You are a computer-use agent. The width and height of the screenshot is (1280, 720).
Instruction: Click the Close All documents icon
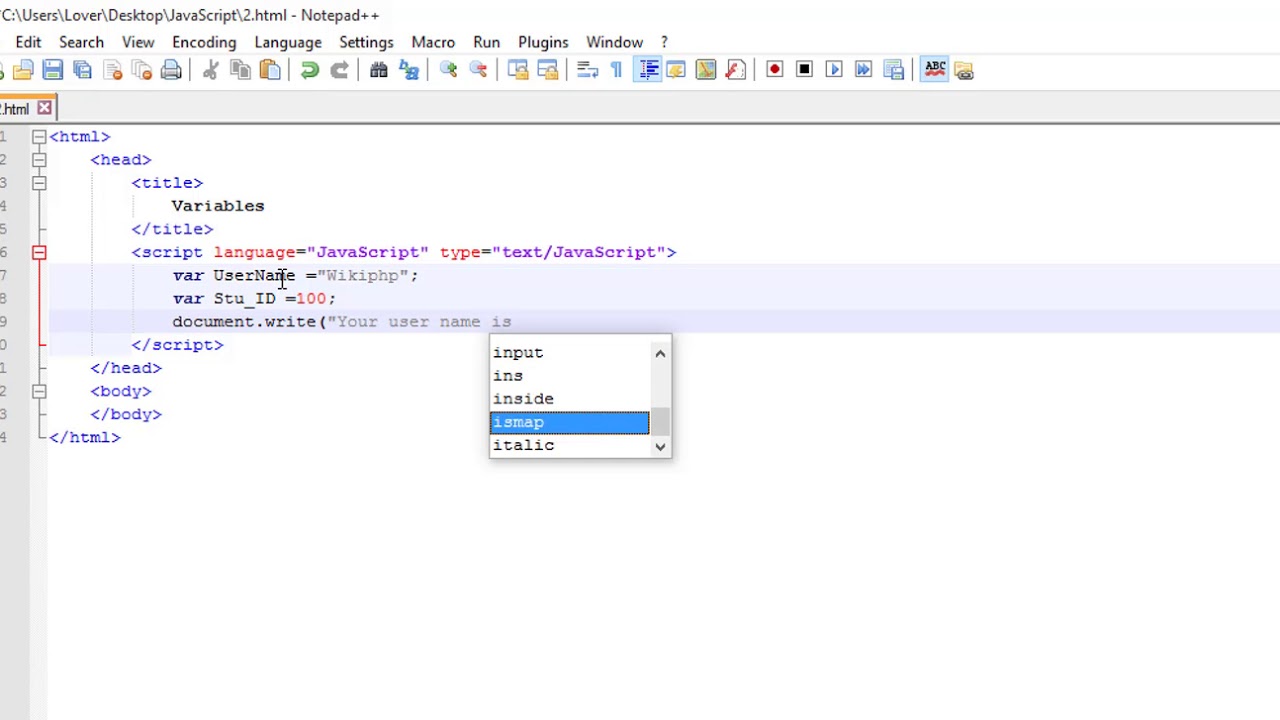click(142, 70)
